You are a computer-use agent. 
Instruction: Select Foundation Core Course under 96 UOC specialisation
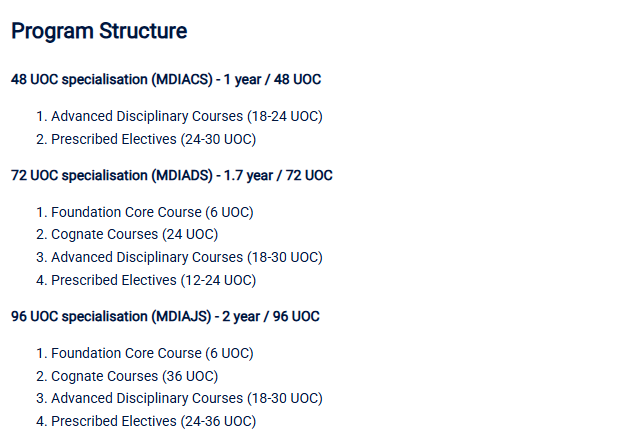pyautogui.click(x=152, y=353)
